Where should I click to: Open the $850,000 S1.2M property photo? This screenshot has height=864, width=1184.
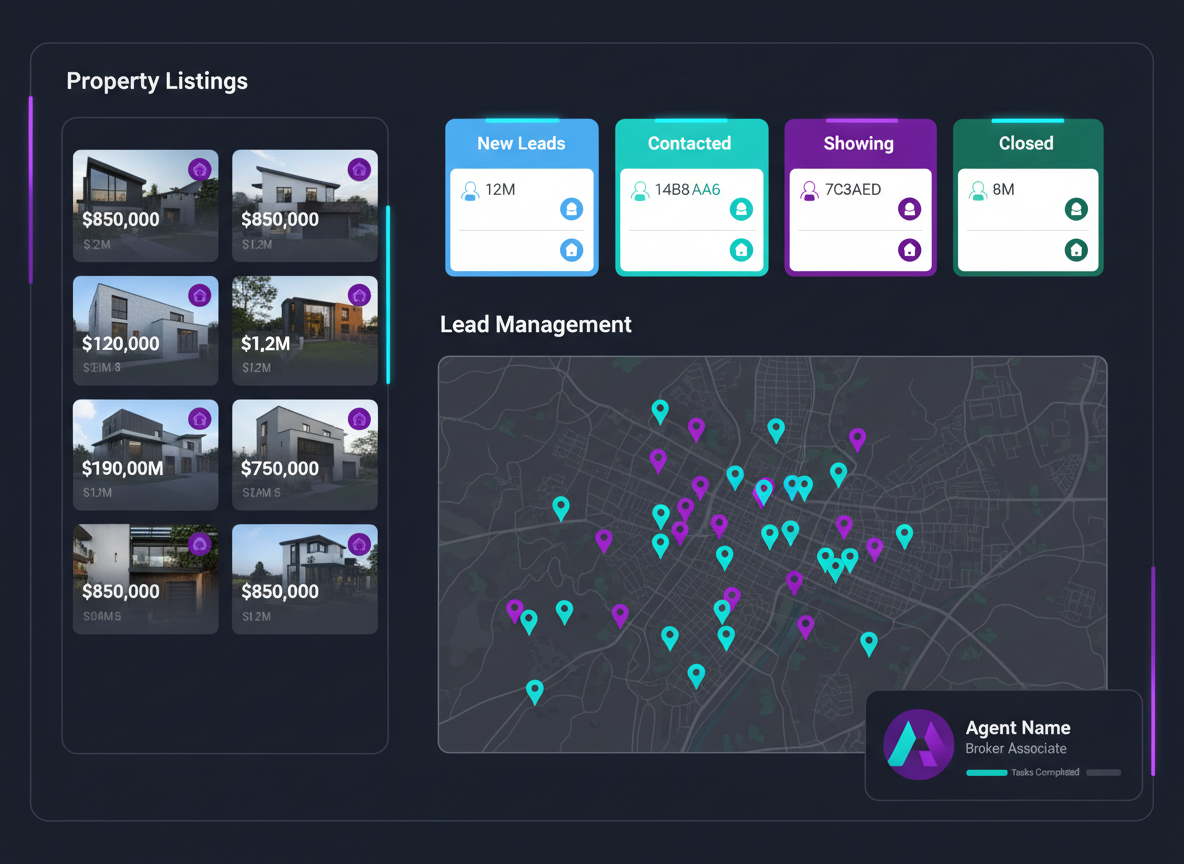pos(305,205)
